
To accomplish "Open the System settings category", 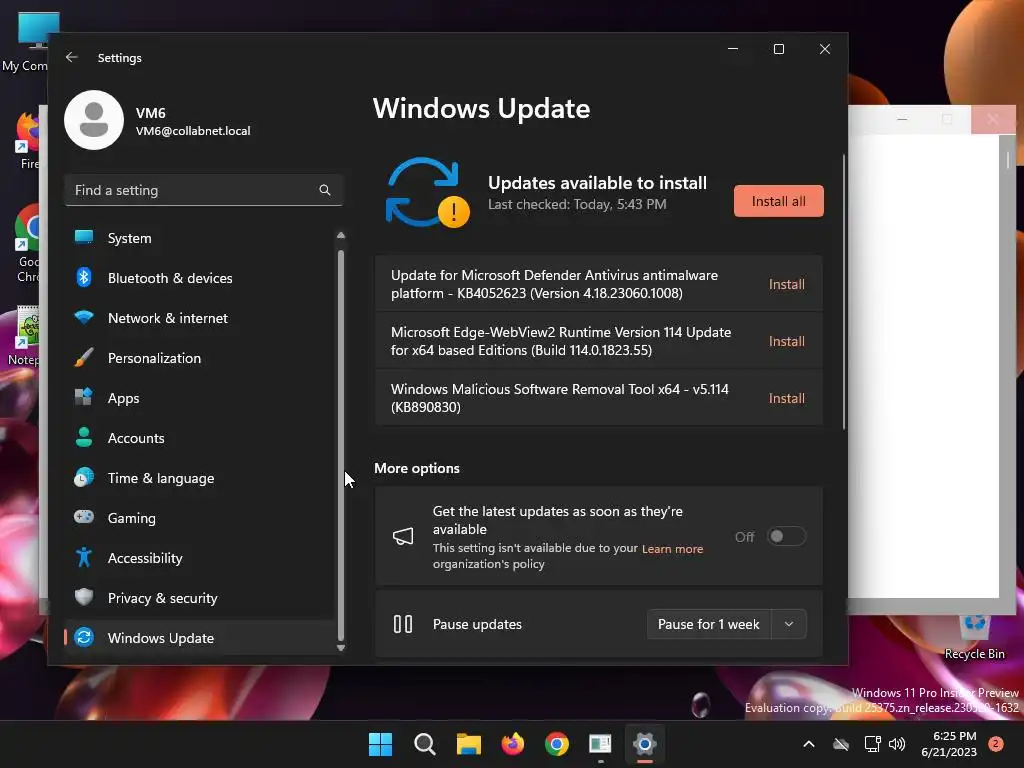I will tap(199, 238).
